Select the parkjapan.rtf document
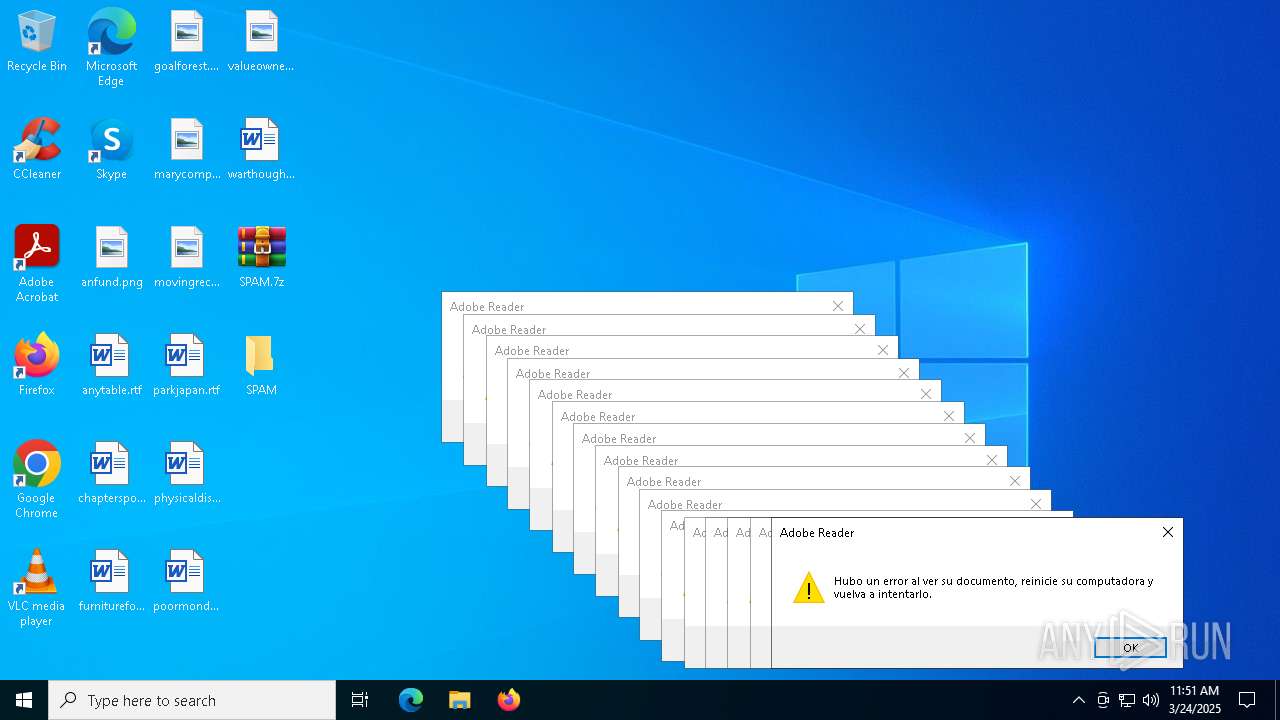 pos(186,366)
